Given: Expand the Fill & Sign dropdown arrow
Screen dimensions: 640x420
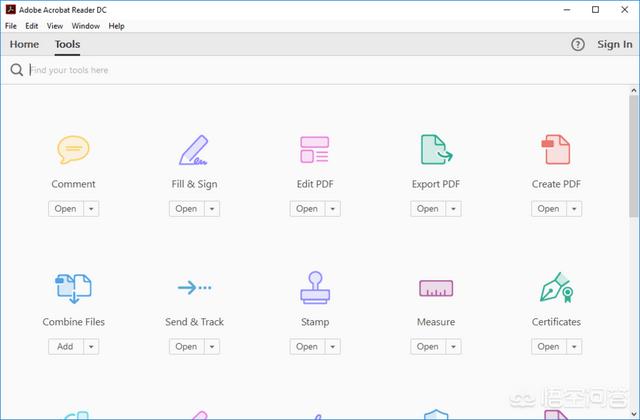Looking at the screenshot, I should coord(212,209).
